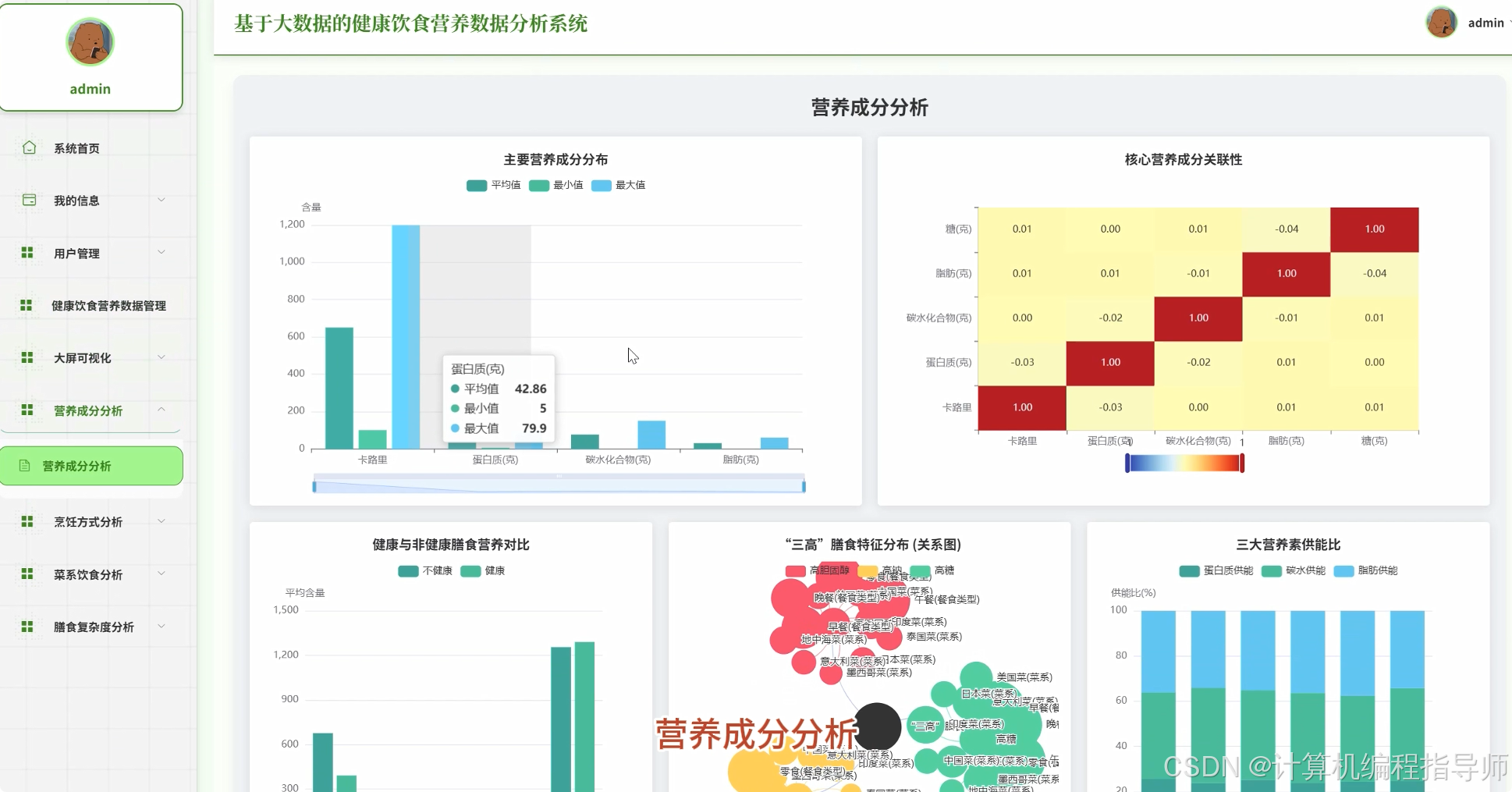Click the 膳食复杂度分析 icon

[x=28, y=627]
